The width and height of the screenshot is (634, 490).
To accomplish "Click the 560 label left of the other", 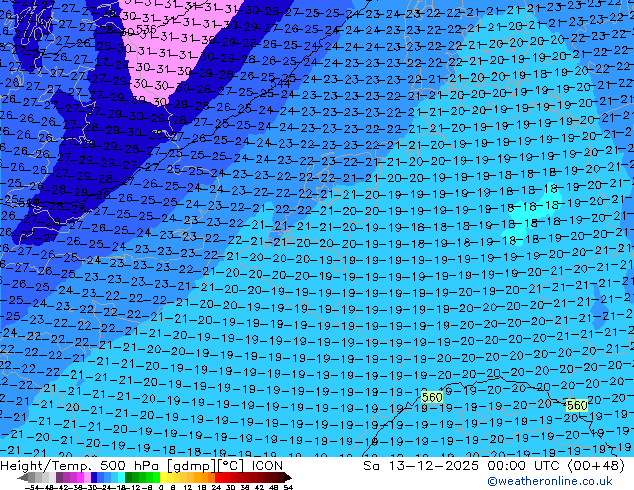I will (x=432, y=397).
